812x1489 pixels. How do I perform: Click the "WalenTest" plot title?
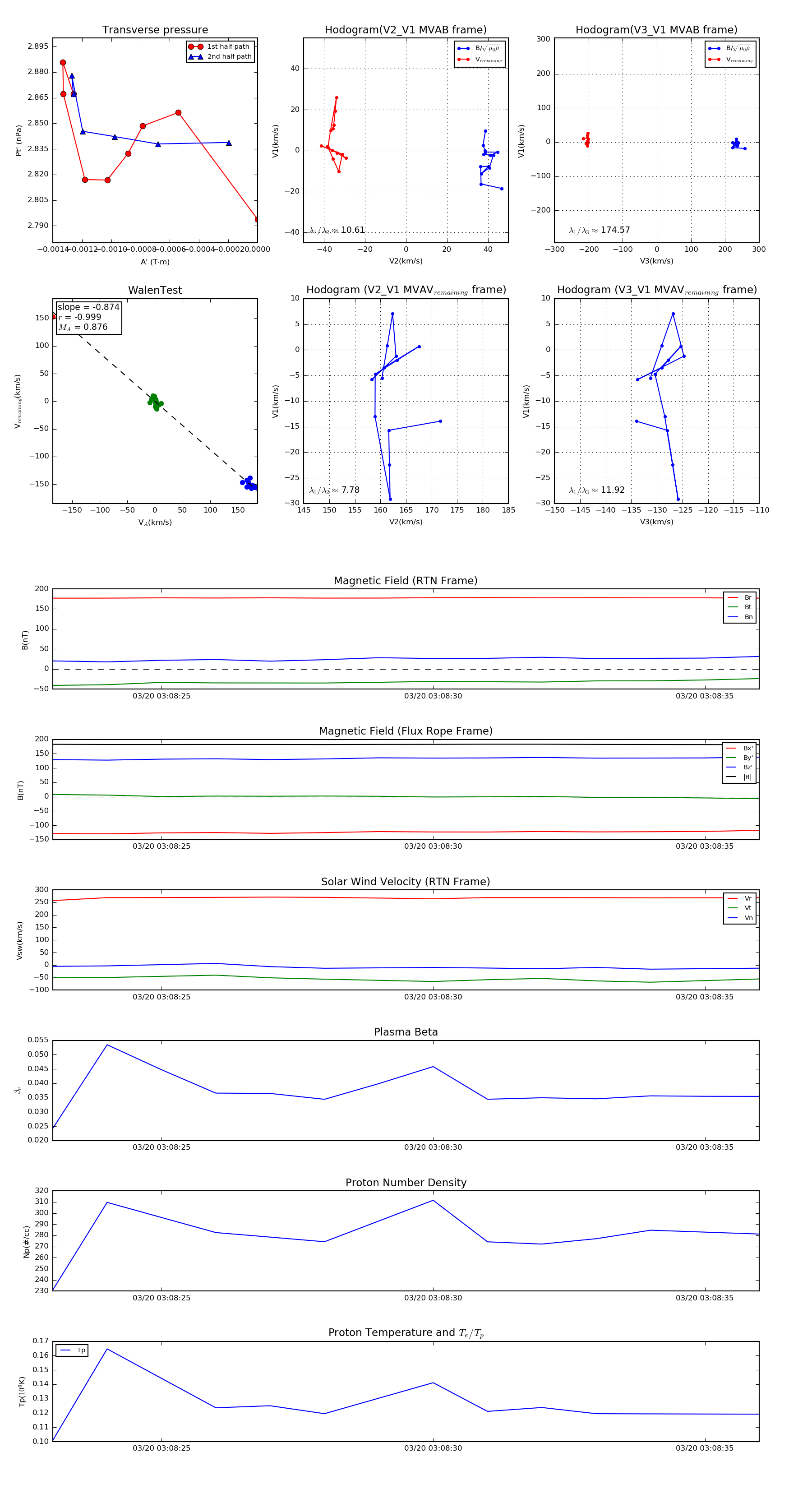click(x=155, y=290)
